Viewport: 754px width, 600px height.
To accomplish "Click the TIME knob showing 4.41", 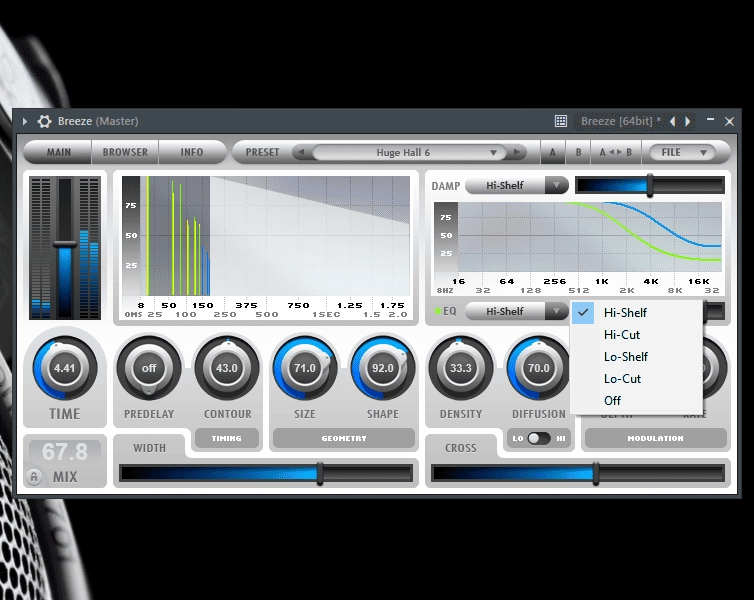I will tap(64, 368).
